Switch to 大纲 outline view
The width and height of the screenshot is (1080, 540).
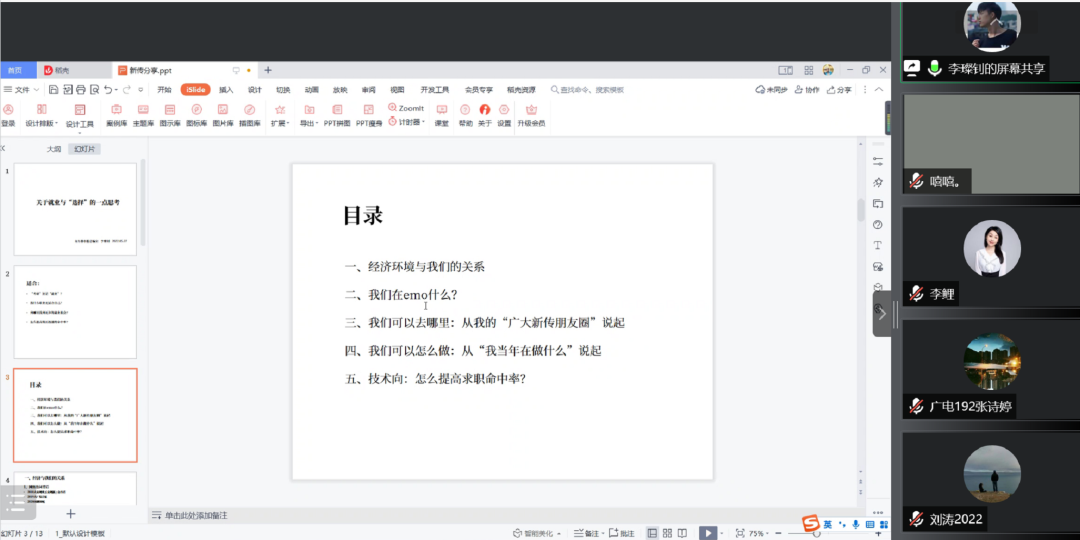54,149
